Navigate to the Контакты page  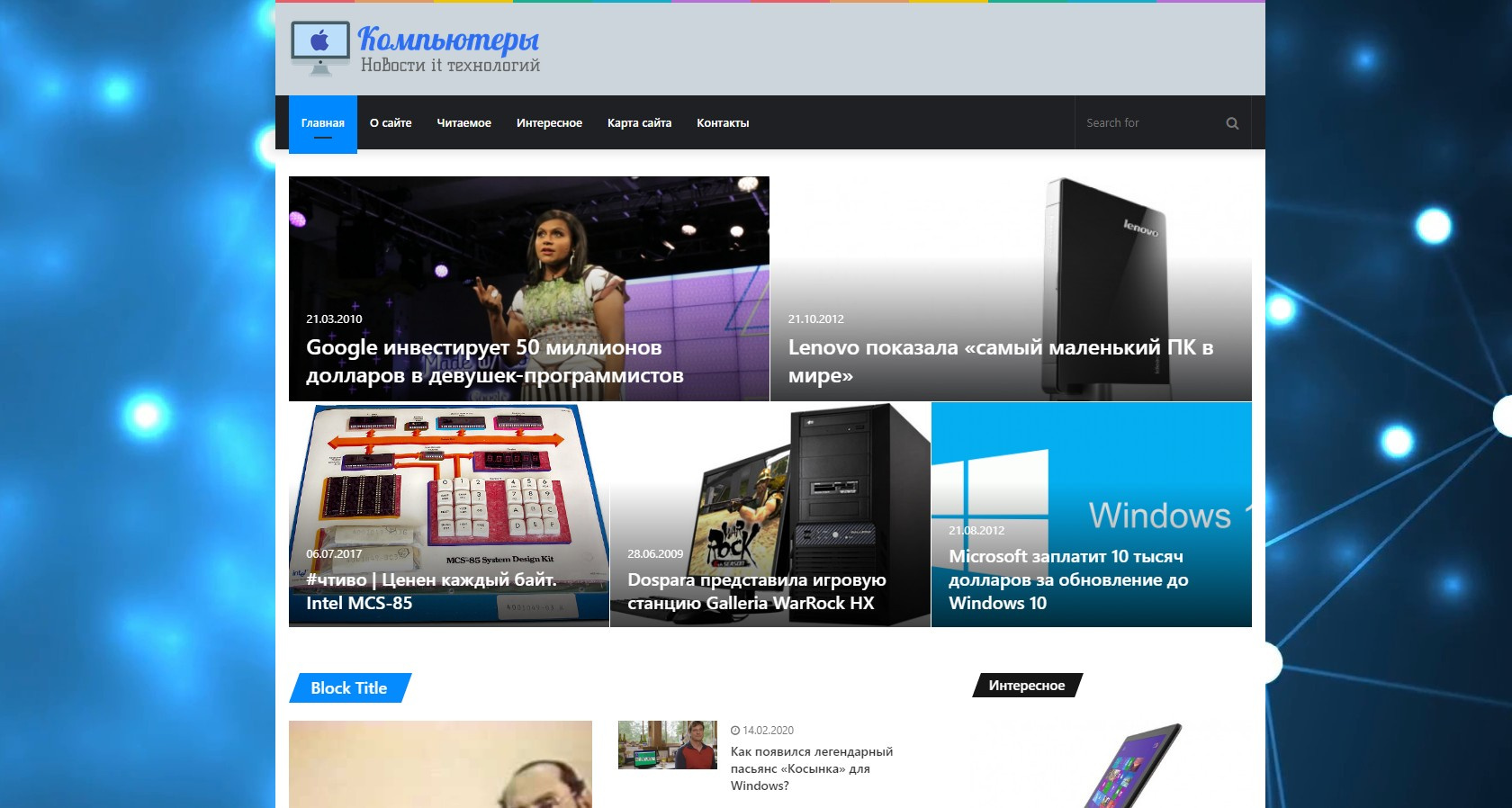tap(723, 123)
